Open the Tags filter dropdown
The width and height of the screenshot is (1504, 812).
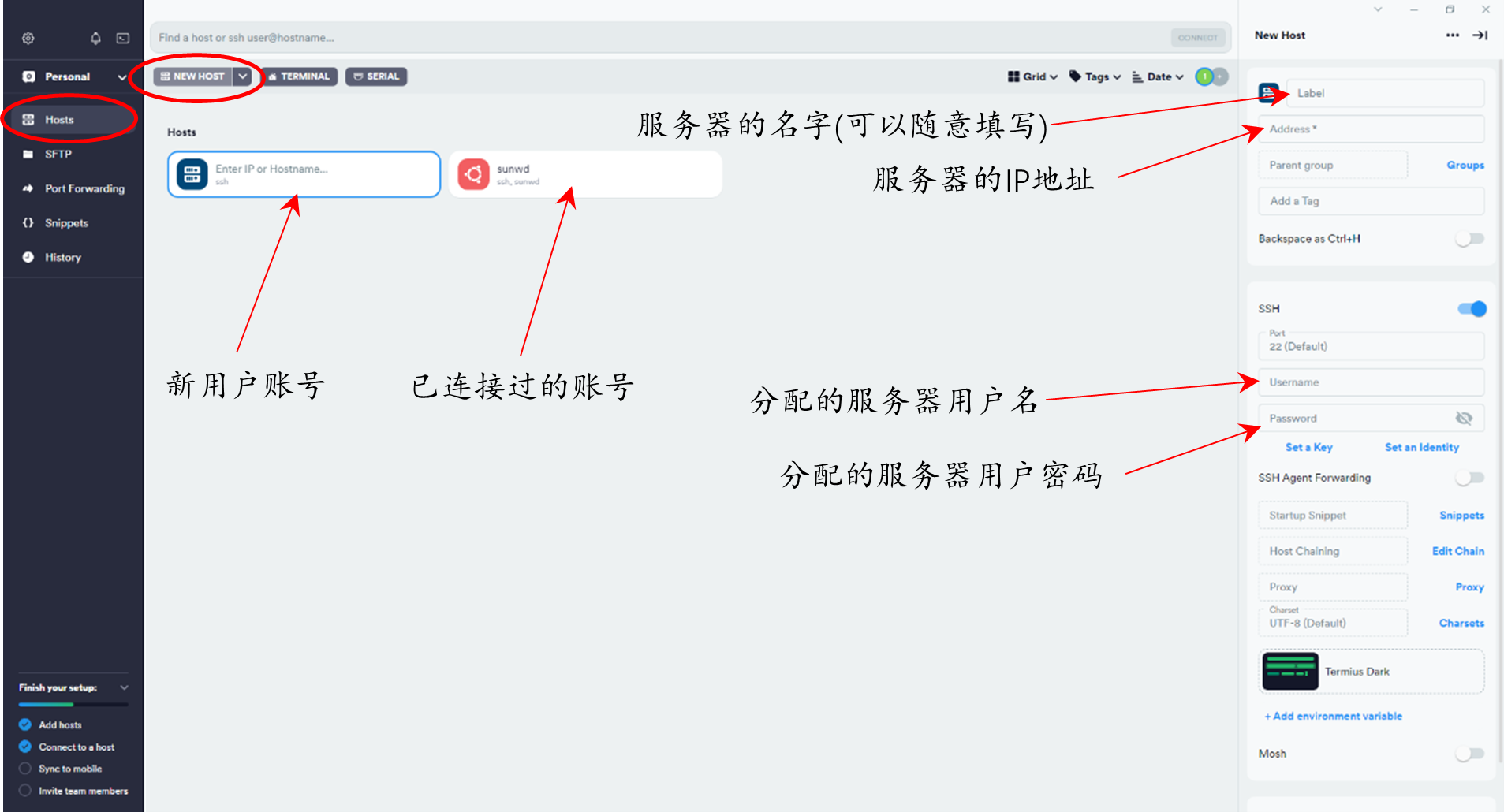[x=1095, y=76]
